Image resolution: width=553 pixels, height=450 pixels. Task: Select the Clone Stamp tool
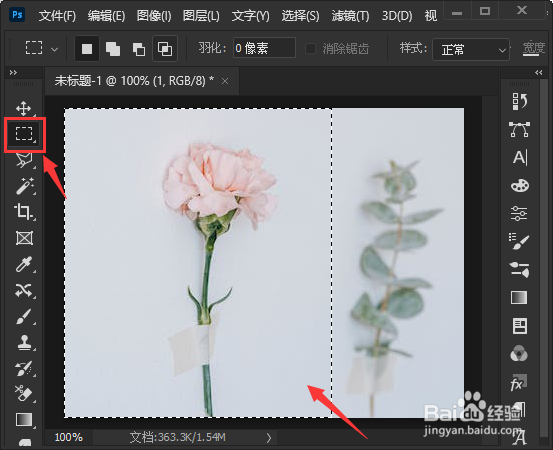pos(24,342)
